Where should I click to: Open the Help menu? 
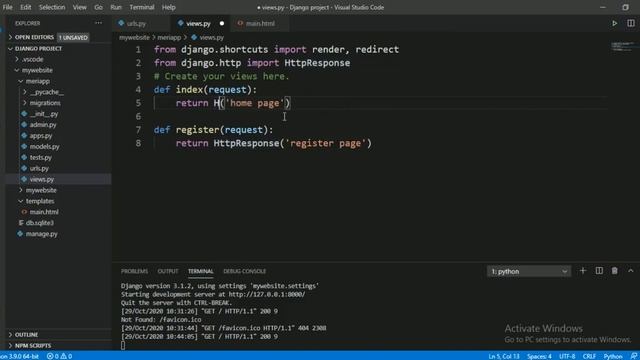tap(169, 7)
